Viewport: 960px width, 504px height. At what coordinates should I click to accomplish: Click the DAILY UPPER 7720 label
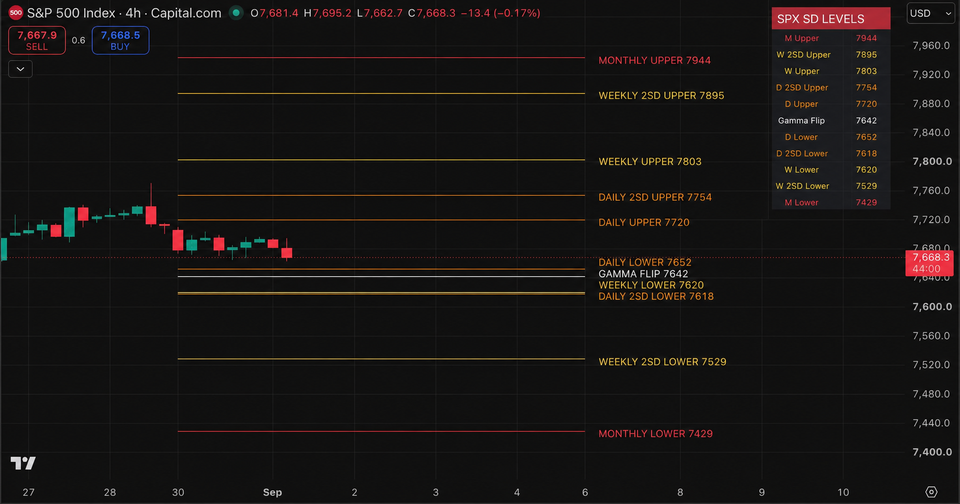click(x=643, y=222)
